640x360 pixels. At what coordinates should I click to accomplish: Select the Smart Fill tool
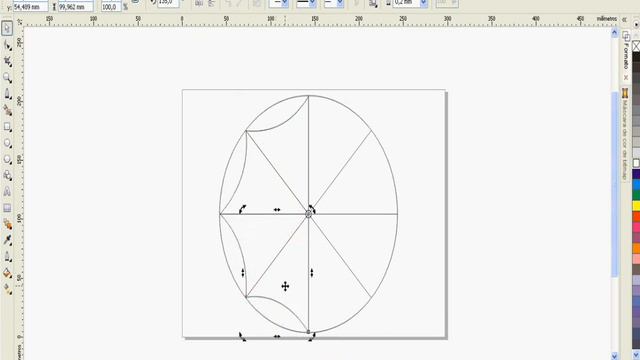(7, 110)
